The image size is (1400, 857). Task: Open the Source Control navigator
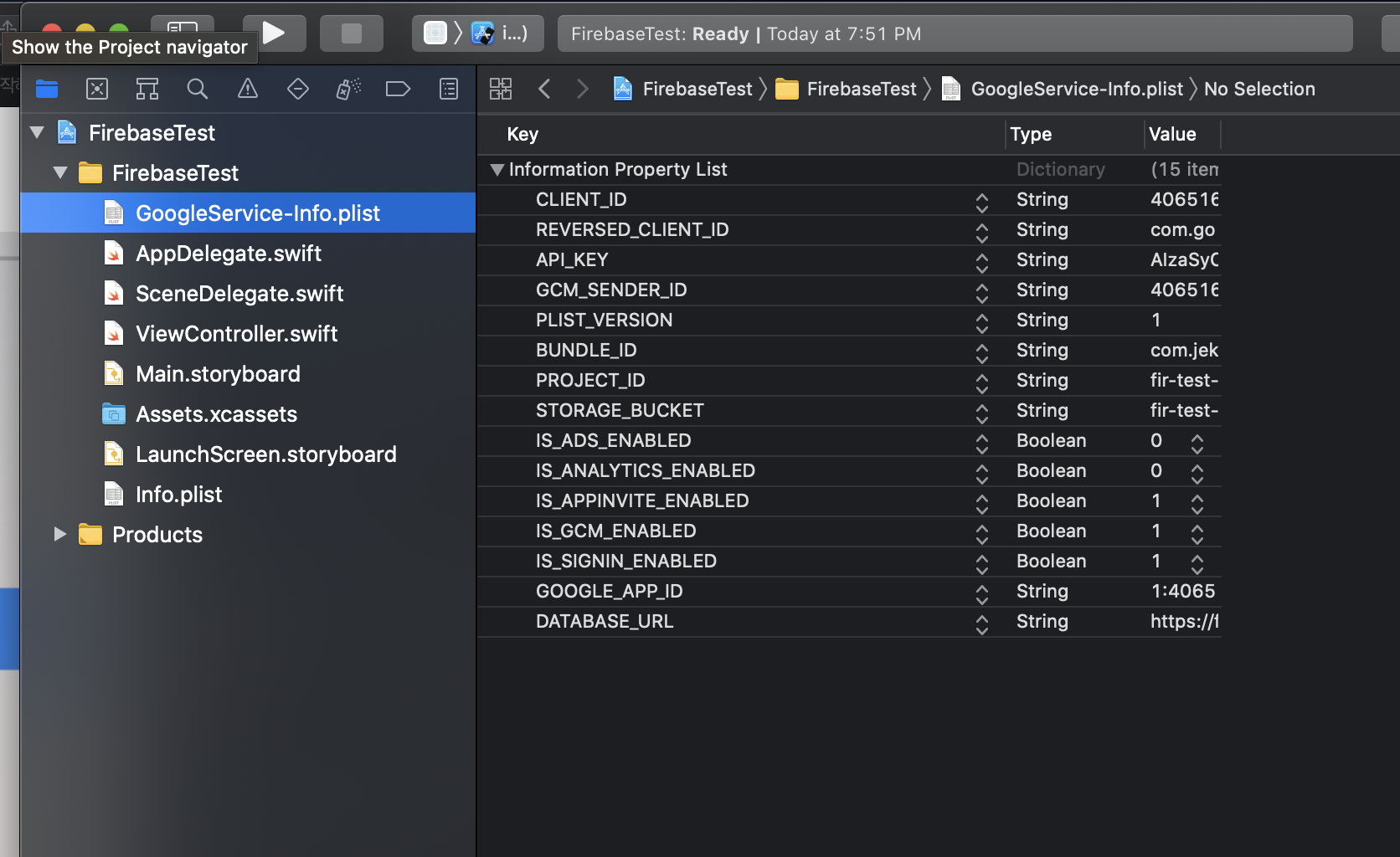pyautogui.click(x=97, y=89)
